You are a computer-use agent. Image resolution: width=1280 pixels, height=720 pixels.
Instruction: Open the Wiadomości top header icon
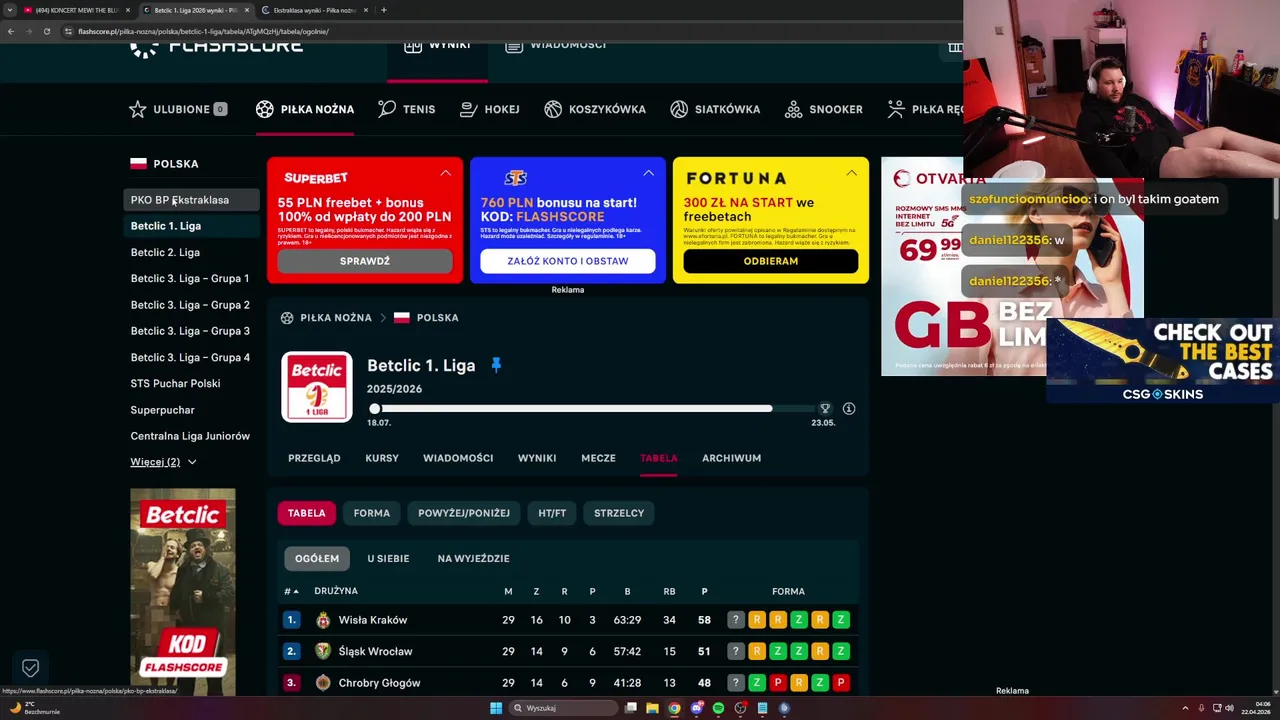[x=514, y=45]
